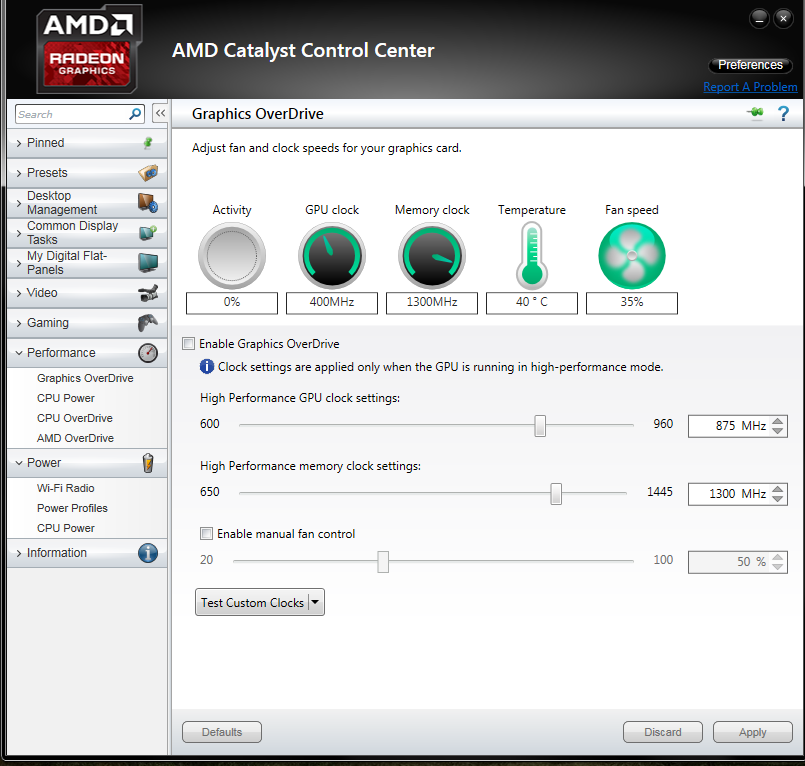The height and width of the screenshot is (766, 805).
Task: Click the fan speed slider handle
Action: pyautogui.click(x=383, y=562)
